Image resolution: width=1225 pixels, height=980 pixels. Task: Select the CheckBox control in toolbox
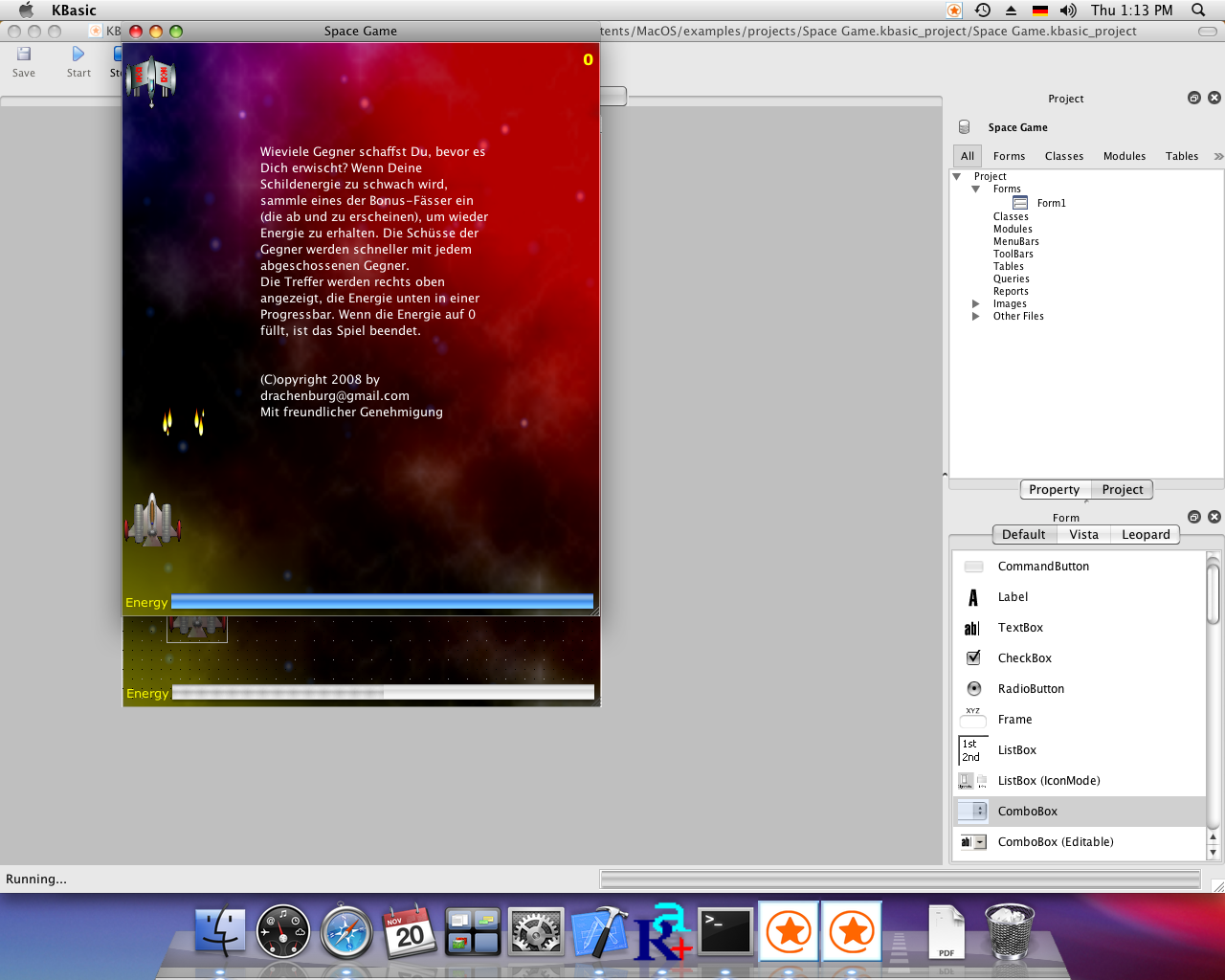point(973,658)
